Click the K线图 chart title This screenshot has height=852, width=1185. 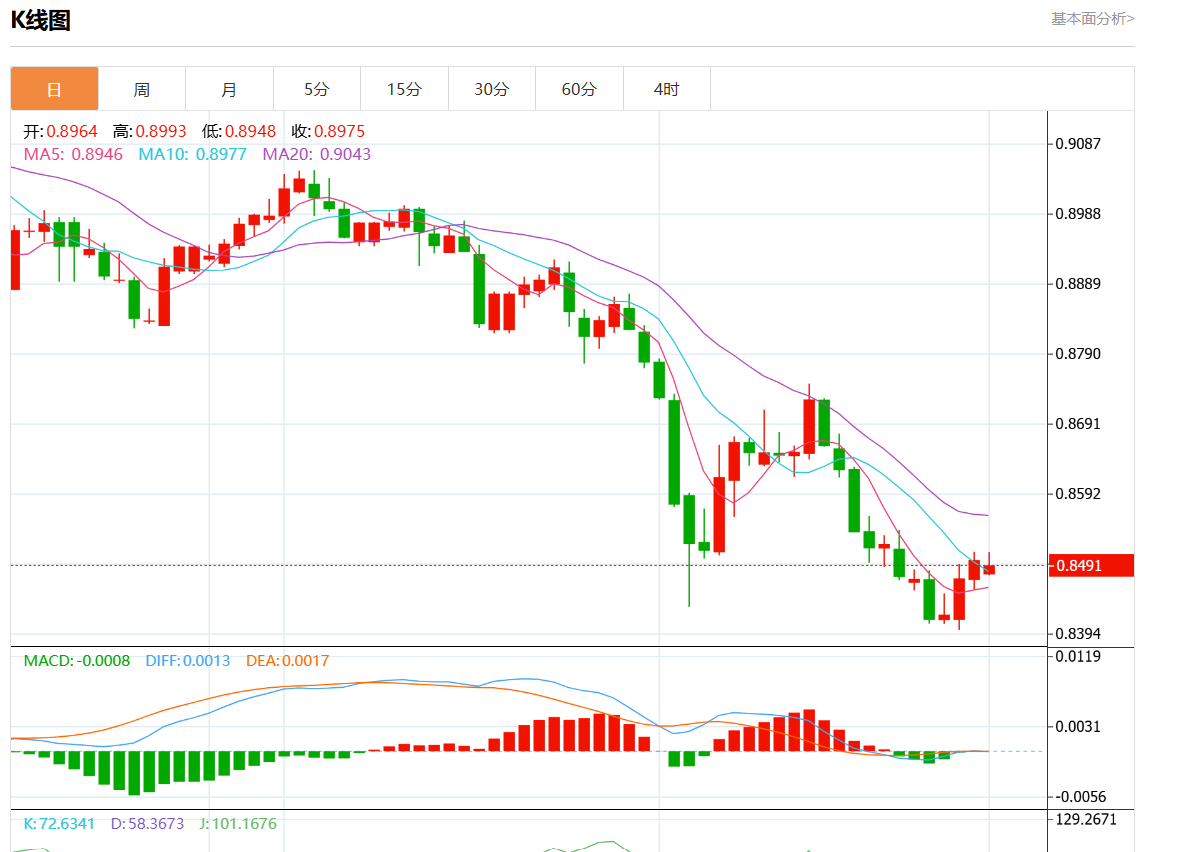pos(41,20)
